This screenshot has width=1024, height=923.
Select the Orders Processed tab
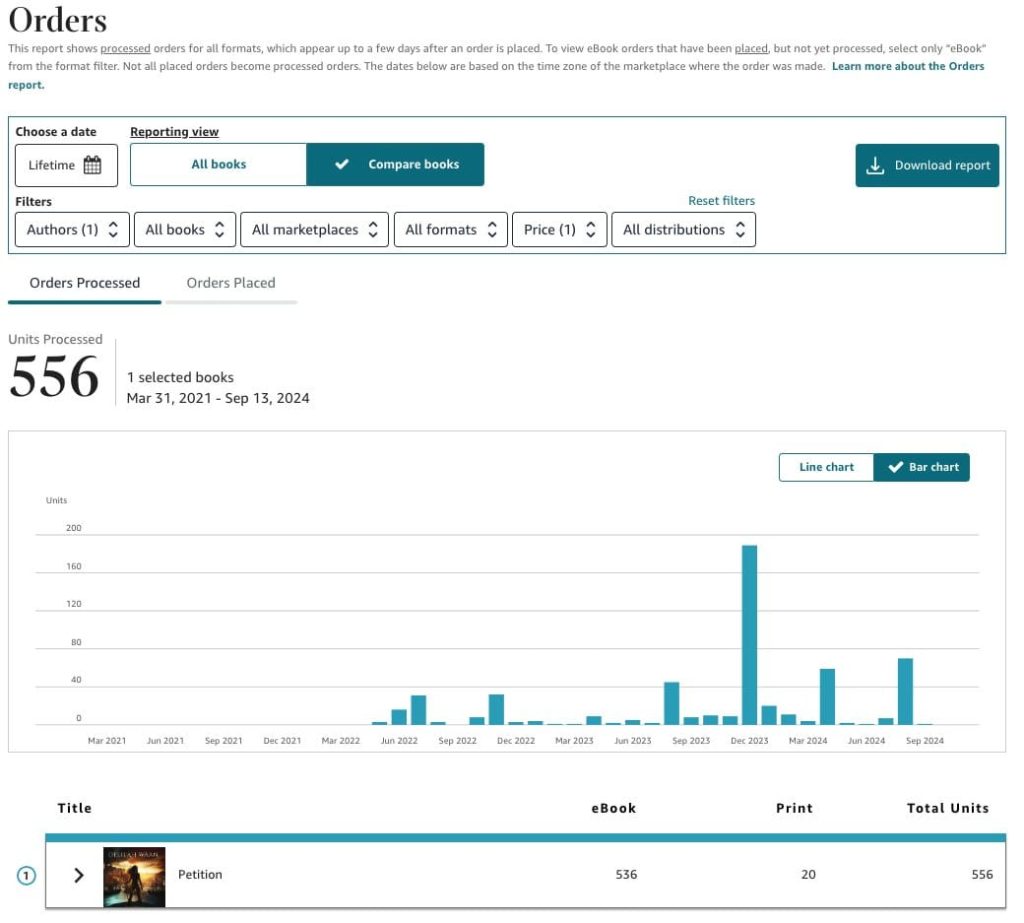(x=83, y=283)
